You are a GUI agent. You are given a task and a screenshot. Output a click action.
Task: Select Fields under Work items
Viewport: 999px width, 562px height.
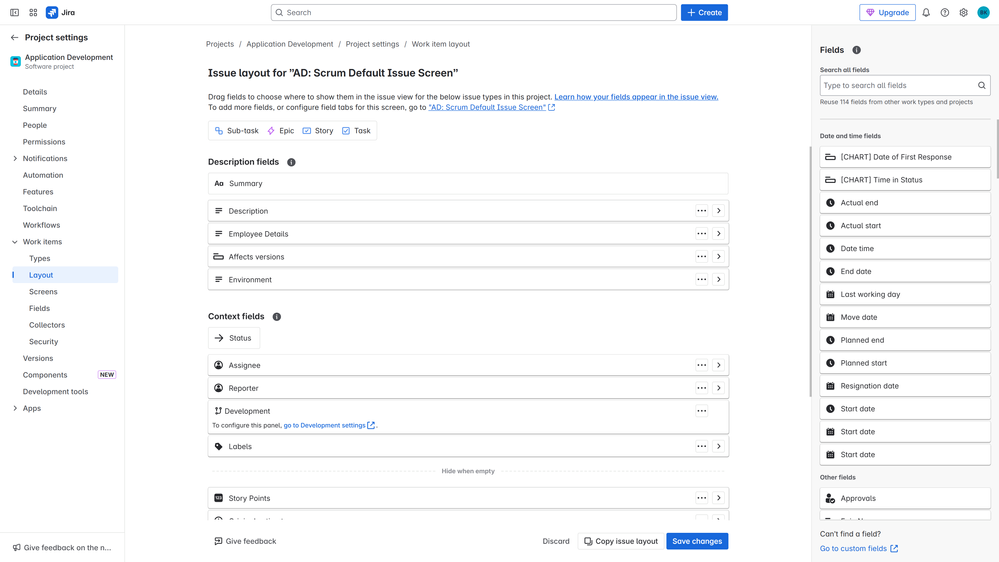coord(40,308)
